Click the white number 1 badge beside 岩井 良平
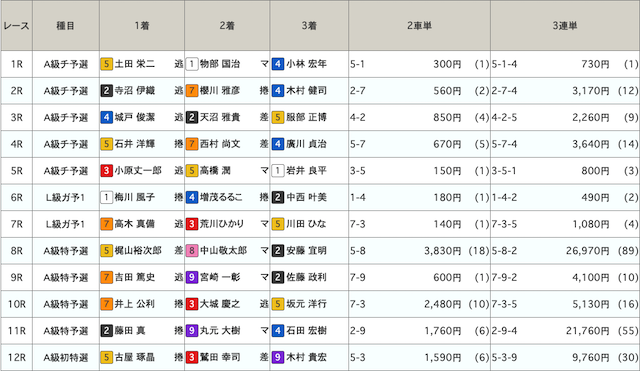 [x=278, y=171]
